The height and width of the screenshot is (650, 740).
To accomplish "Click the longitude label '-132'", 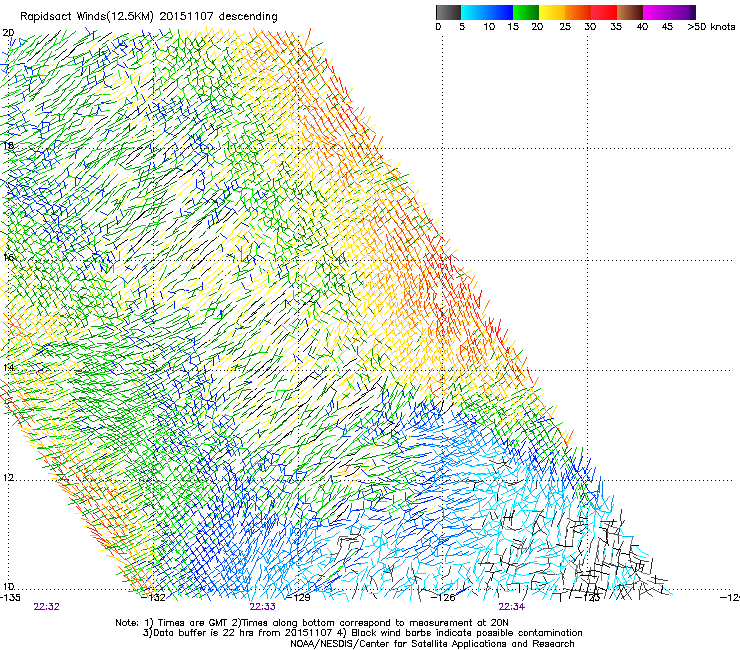I will (x=154, y=598).
